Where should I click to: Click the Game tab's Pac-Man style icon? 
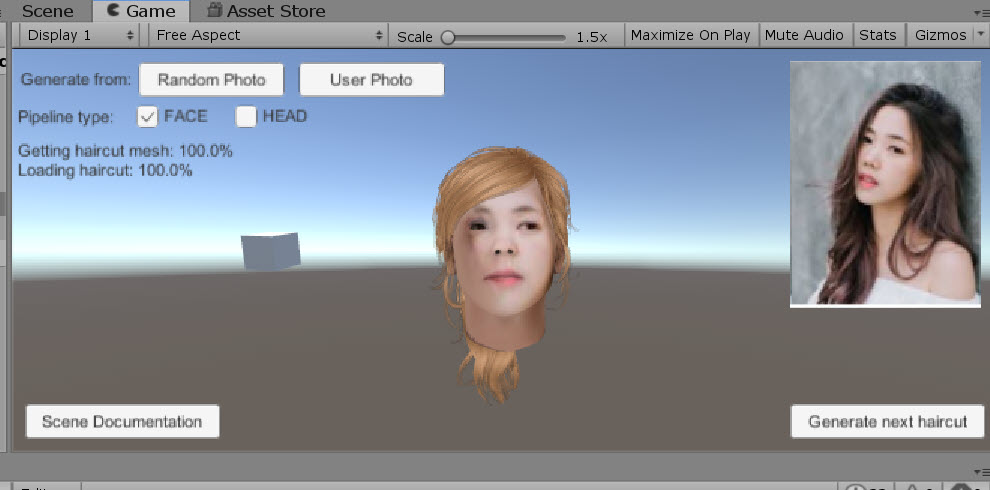[x=113, y=12]
